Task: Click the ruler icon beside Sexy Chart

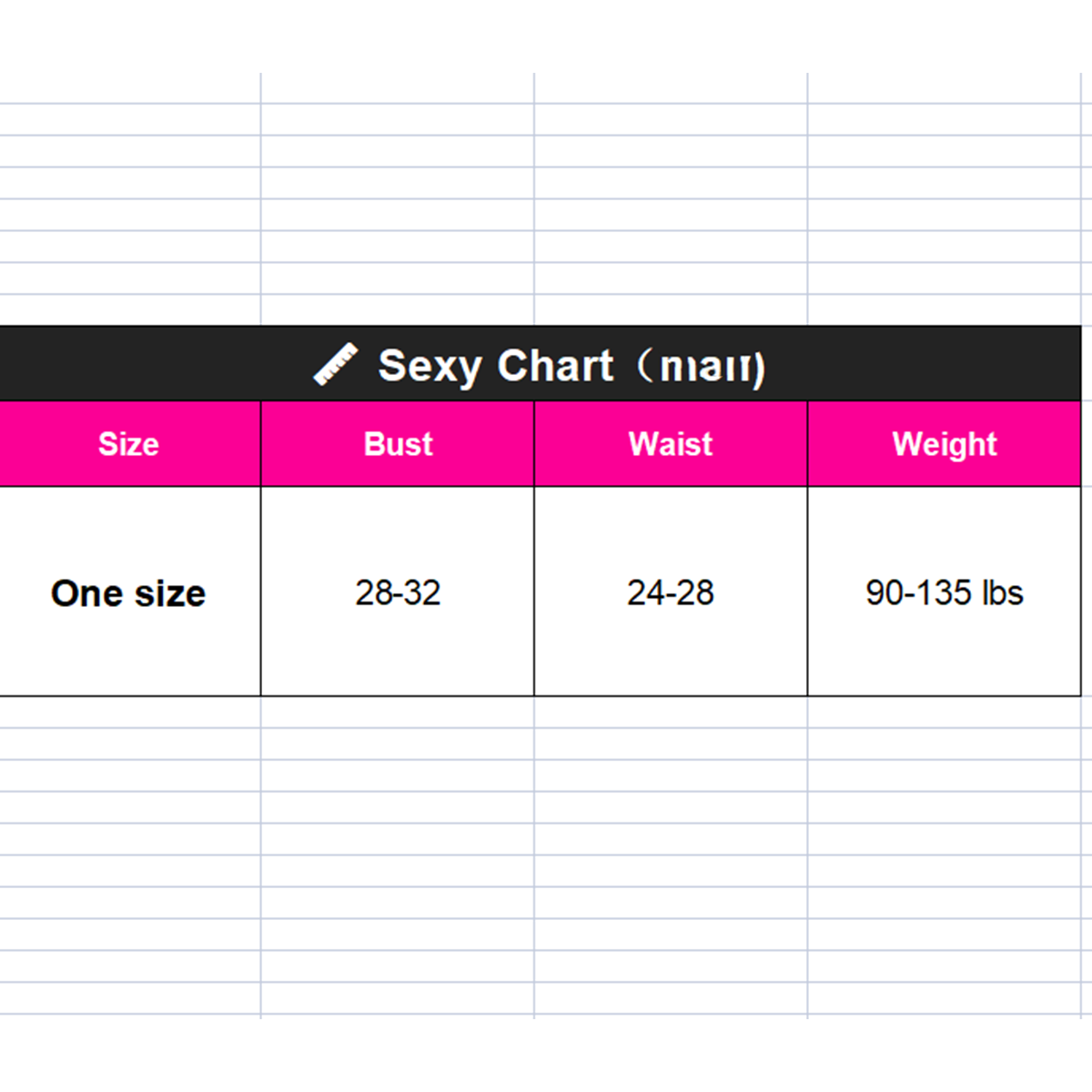Action: coord(335,365)
